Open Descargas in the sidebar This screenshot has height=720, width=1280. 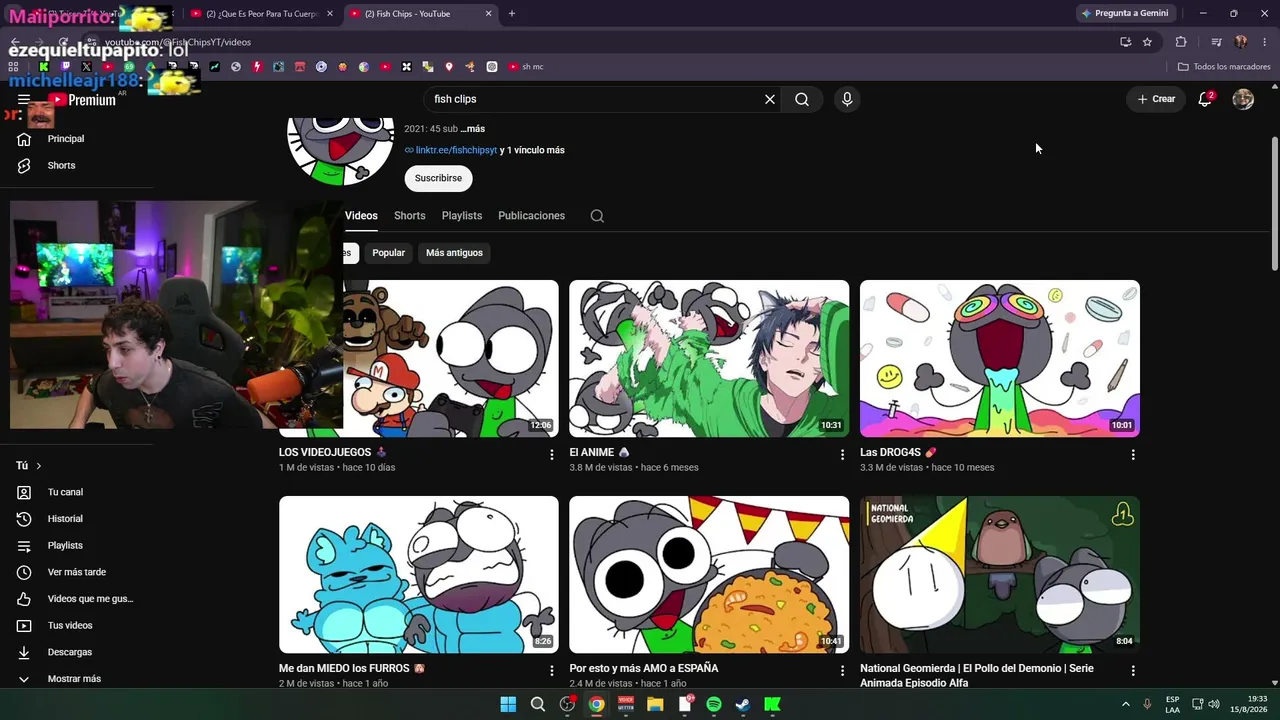[x=70, y=652]
